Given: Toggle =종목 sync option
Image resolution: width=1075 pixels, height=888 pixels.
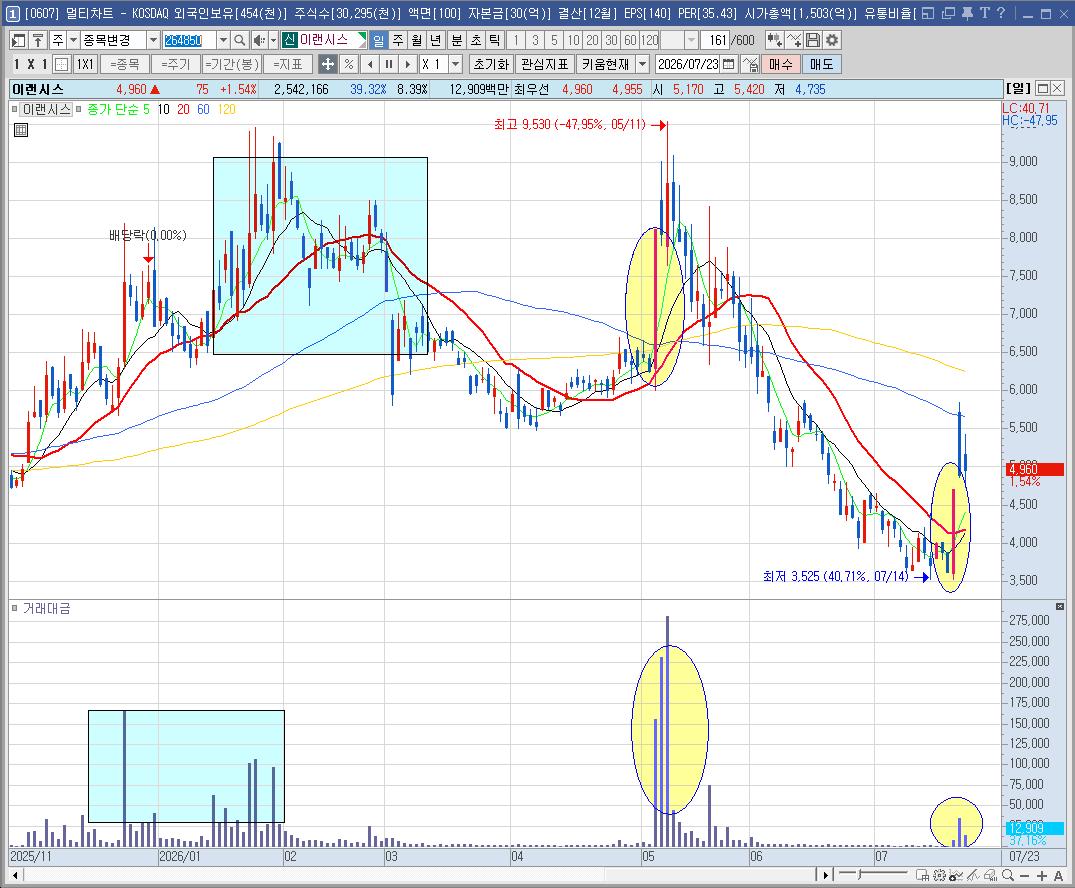Looking at the screenshot, I should tap(125, 64).
